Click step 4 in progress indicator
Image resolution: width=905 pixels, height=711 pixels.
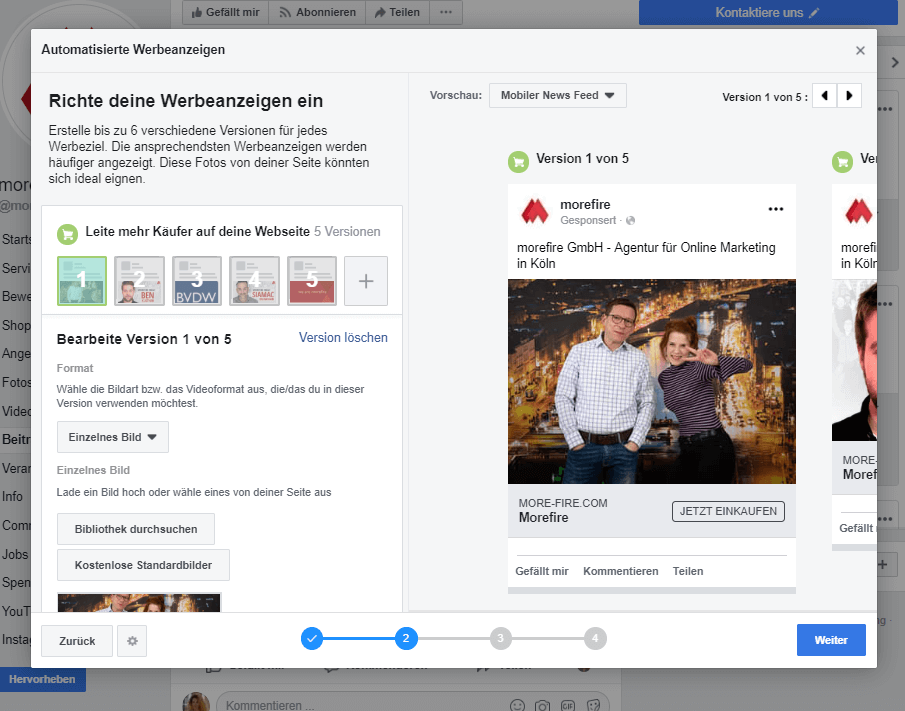pos(595,638)
